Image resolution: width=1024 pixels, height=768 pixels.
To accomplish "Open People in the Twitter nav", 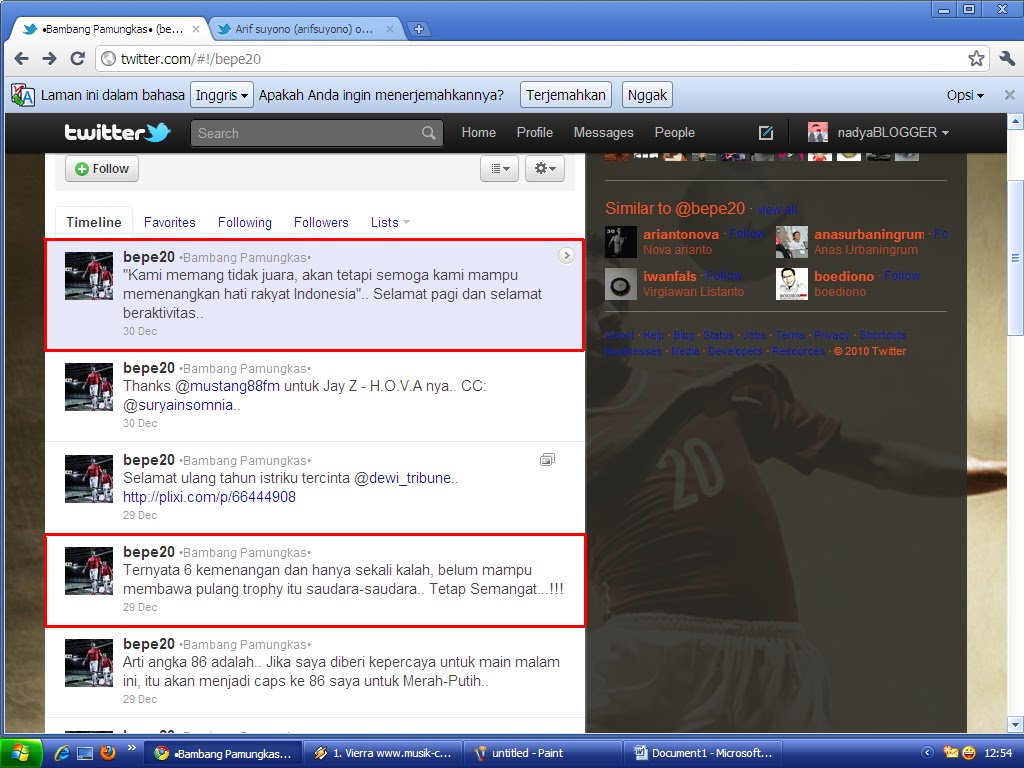I will point(675,133).
